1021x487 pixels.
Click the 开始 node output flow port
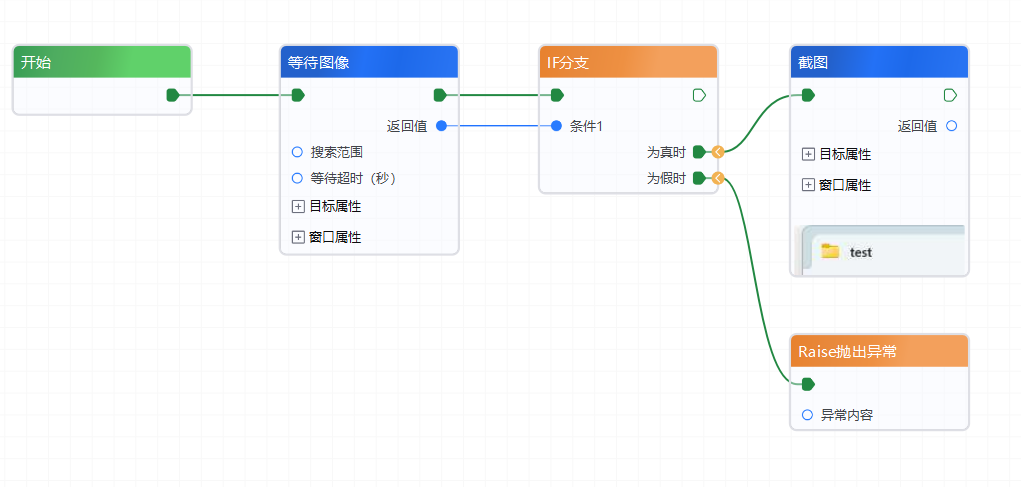point(172,95)
